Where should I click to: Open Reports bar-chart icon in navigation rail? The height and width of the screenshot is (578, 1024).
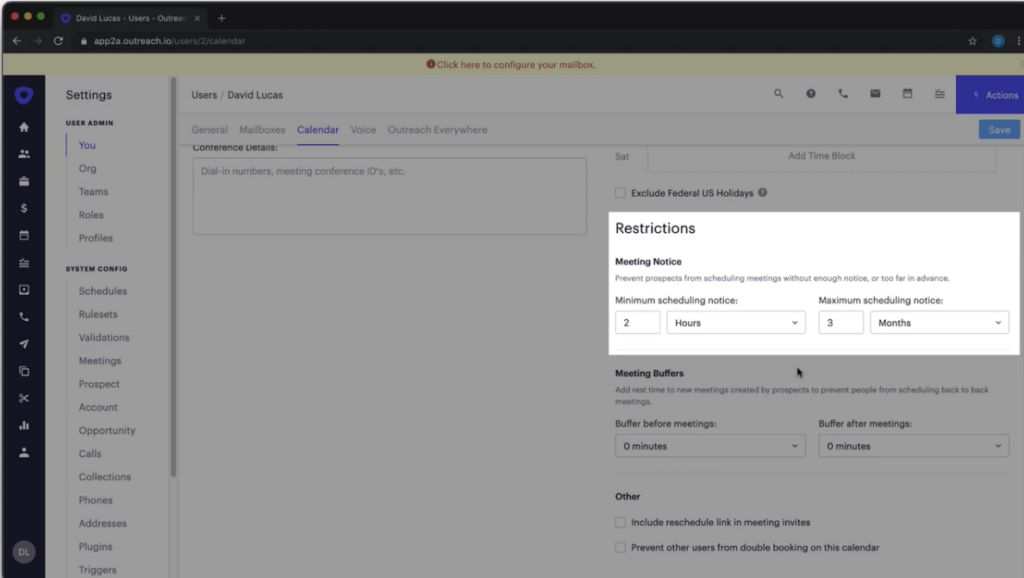(x=24, y=425)
